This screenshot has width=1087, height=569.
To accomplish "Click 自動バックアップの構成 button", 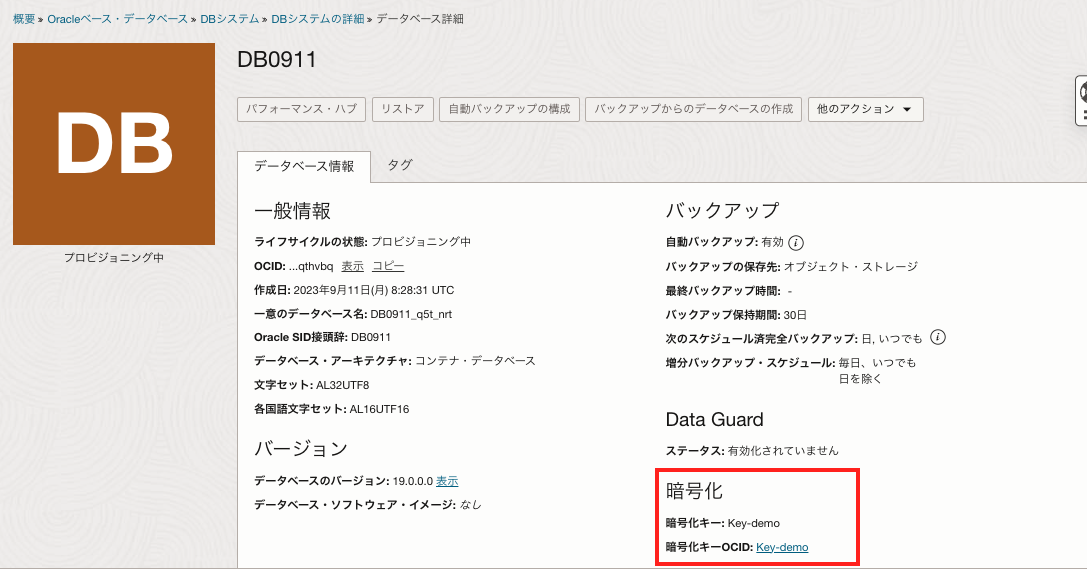I will pos(509,109).
